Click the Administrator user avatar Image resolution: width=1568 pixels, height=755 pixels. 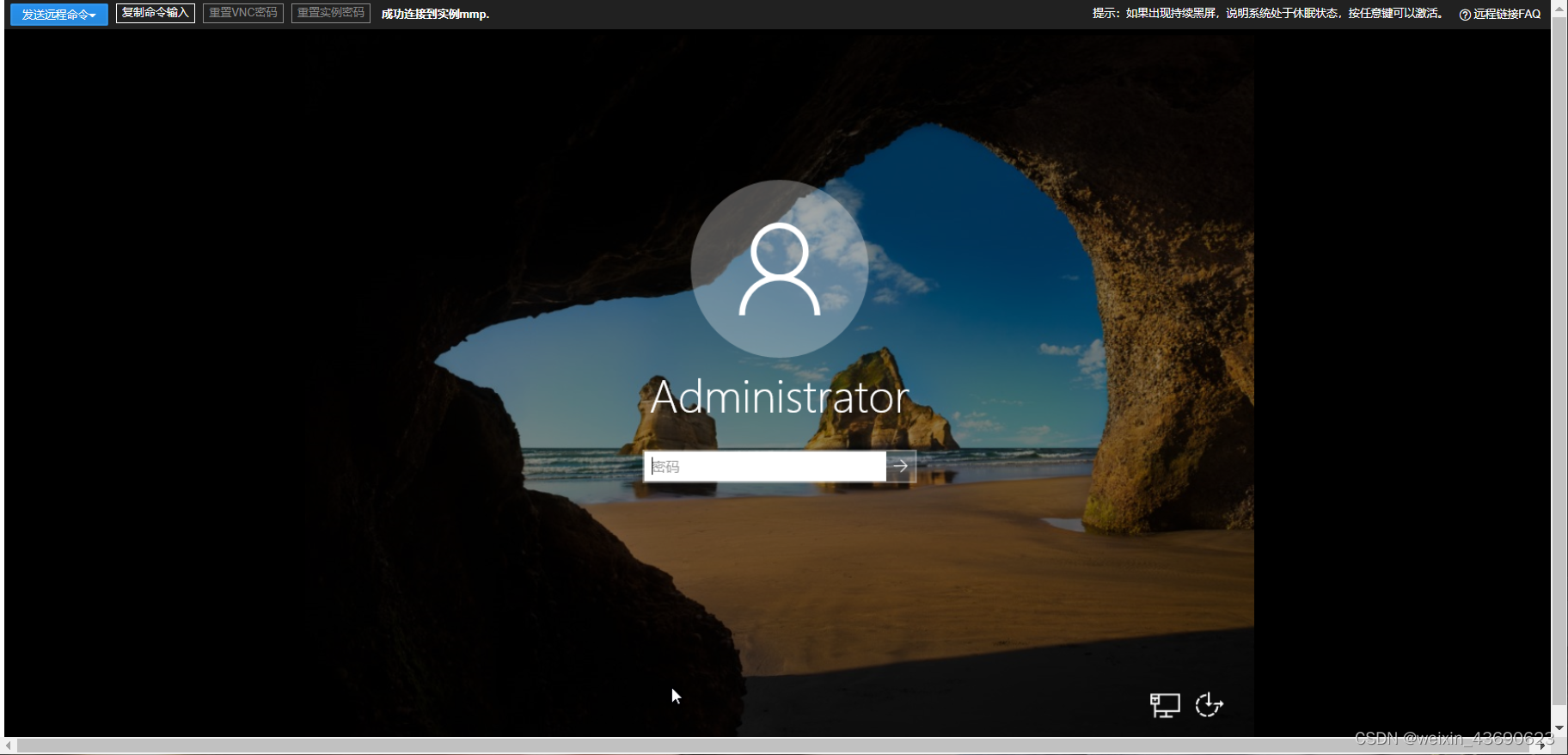coord(779,268)
